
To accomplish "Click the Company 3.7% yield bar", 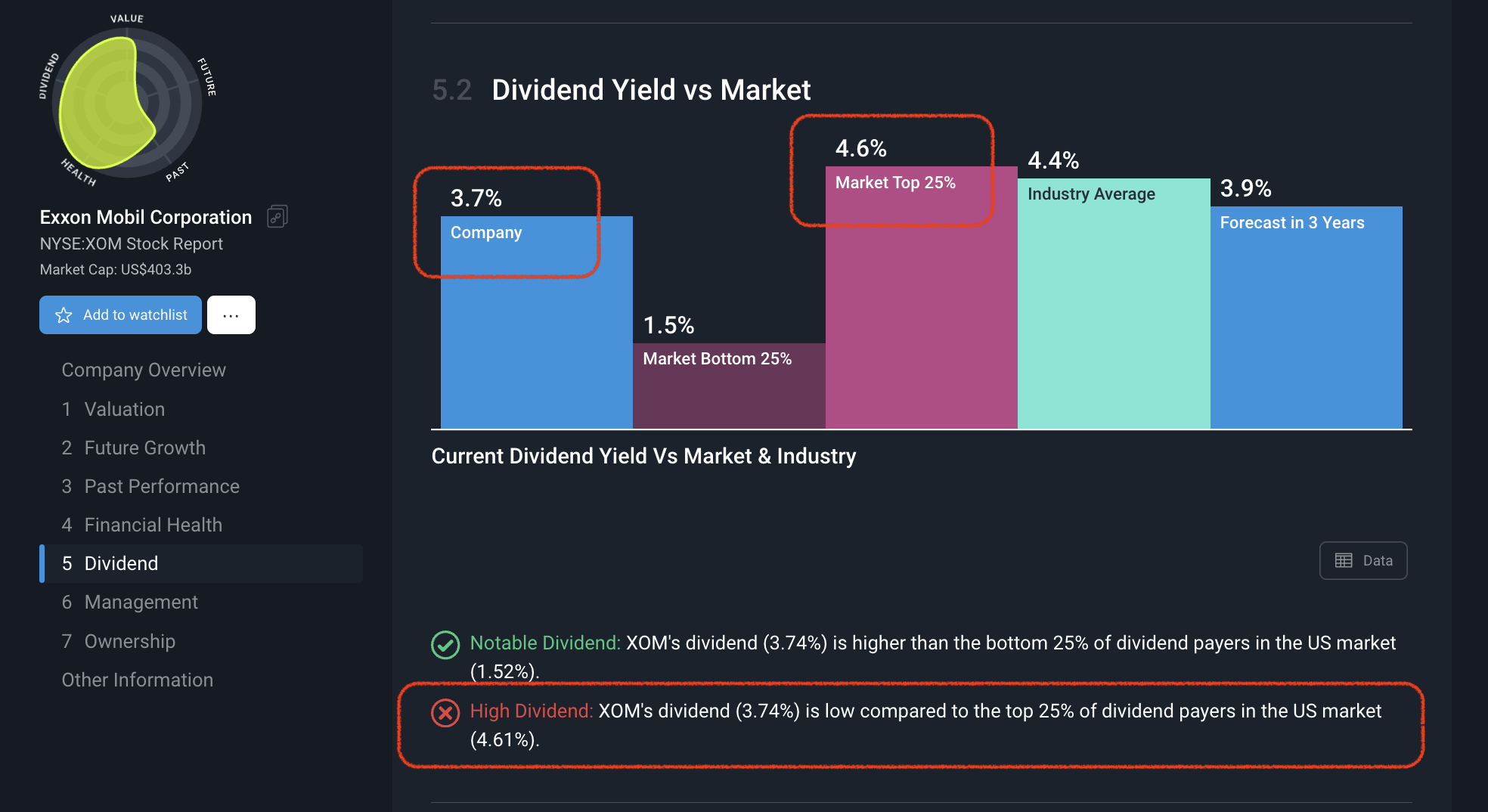I will 537,323.
